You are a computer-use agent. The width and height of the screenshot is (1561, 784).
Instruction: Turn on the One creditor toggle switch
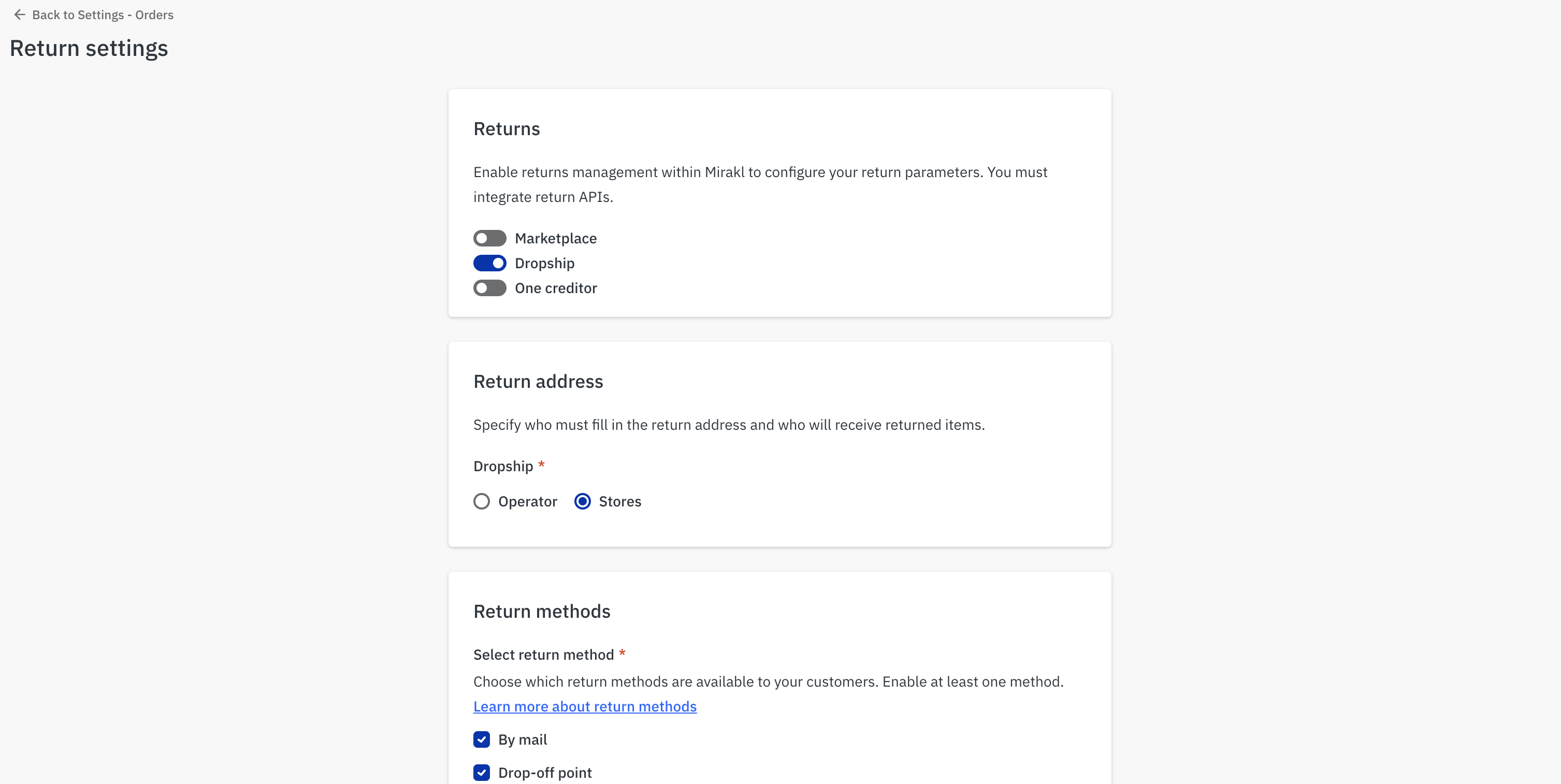489,288
